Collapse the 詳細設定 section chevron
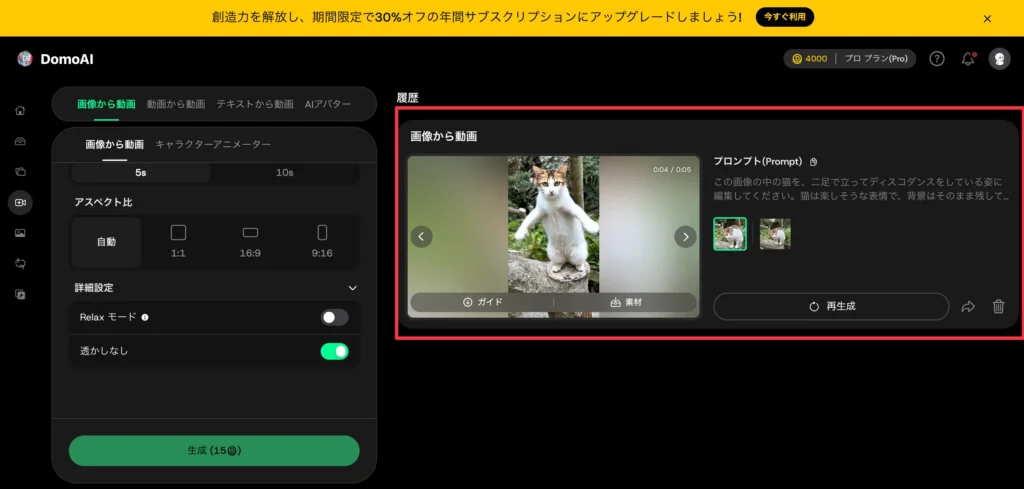Viewport: 1024px width, 489px height. pos(353,288)
